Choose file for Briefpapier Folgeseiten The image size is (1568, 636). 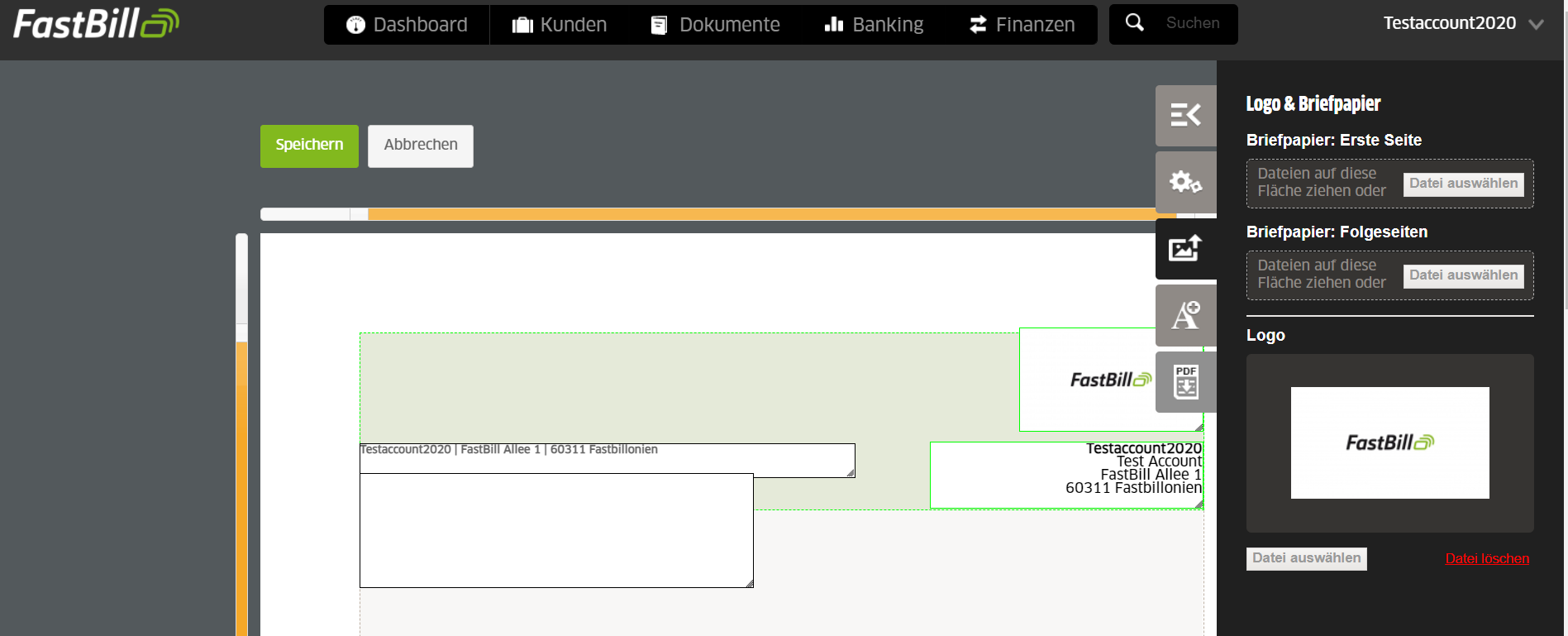point(1463,275)
